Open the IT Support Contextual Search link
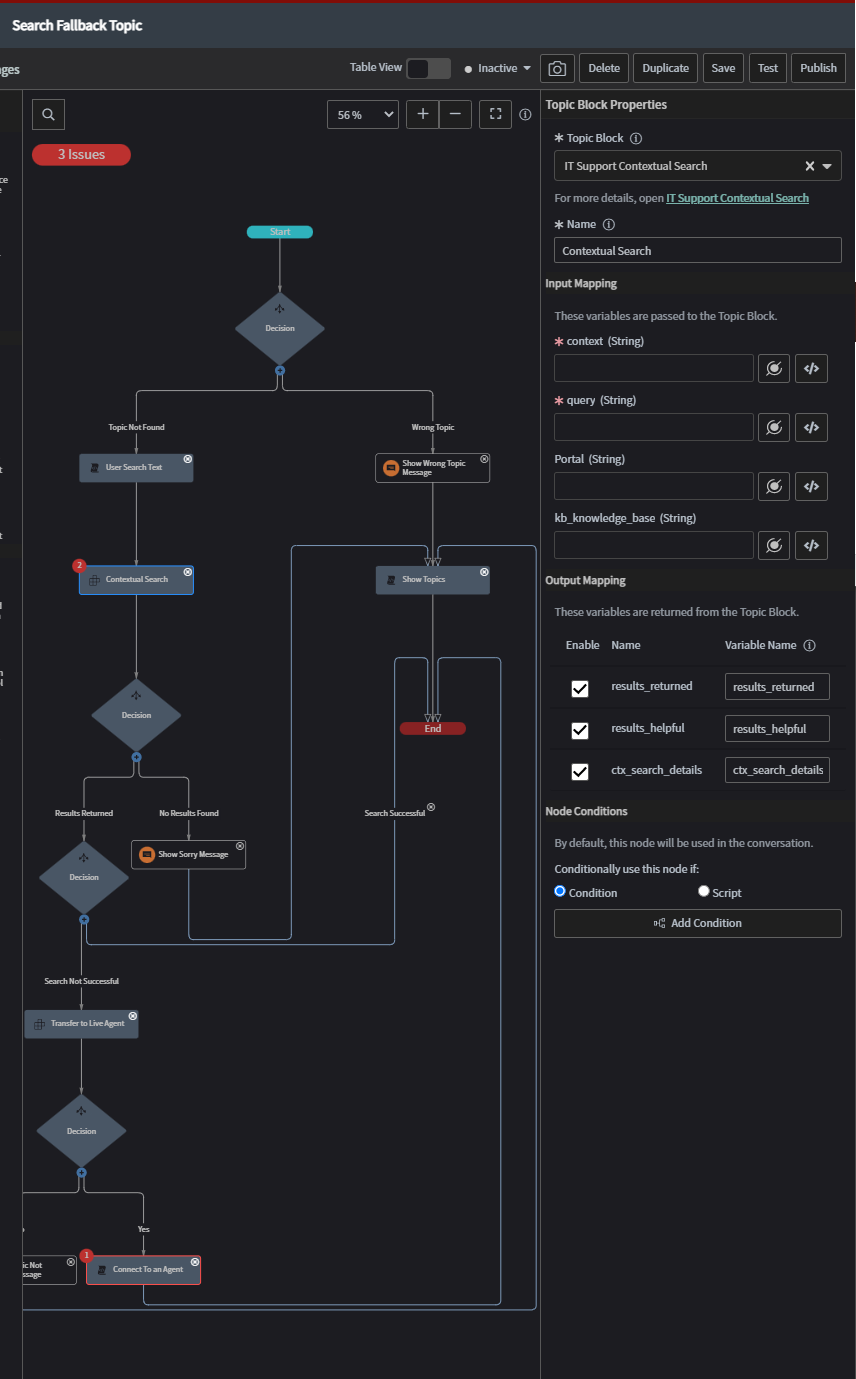 click(x=737, y=198)
